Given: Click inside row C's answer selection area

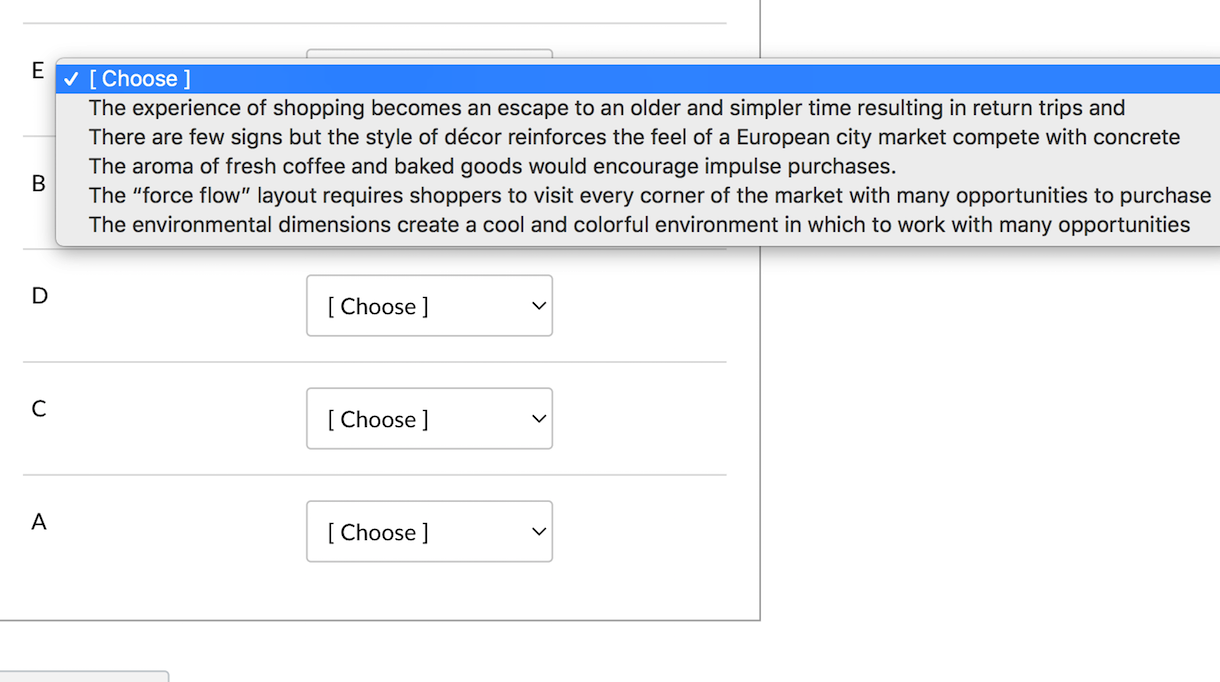Looking at the screenshot, I should tap(429, 419).
